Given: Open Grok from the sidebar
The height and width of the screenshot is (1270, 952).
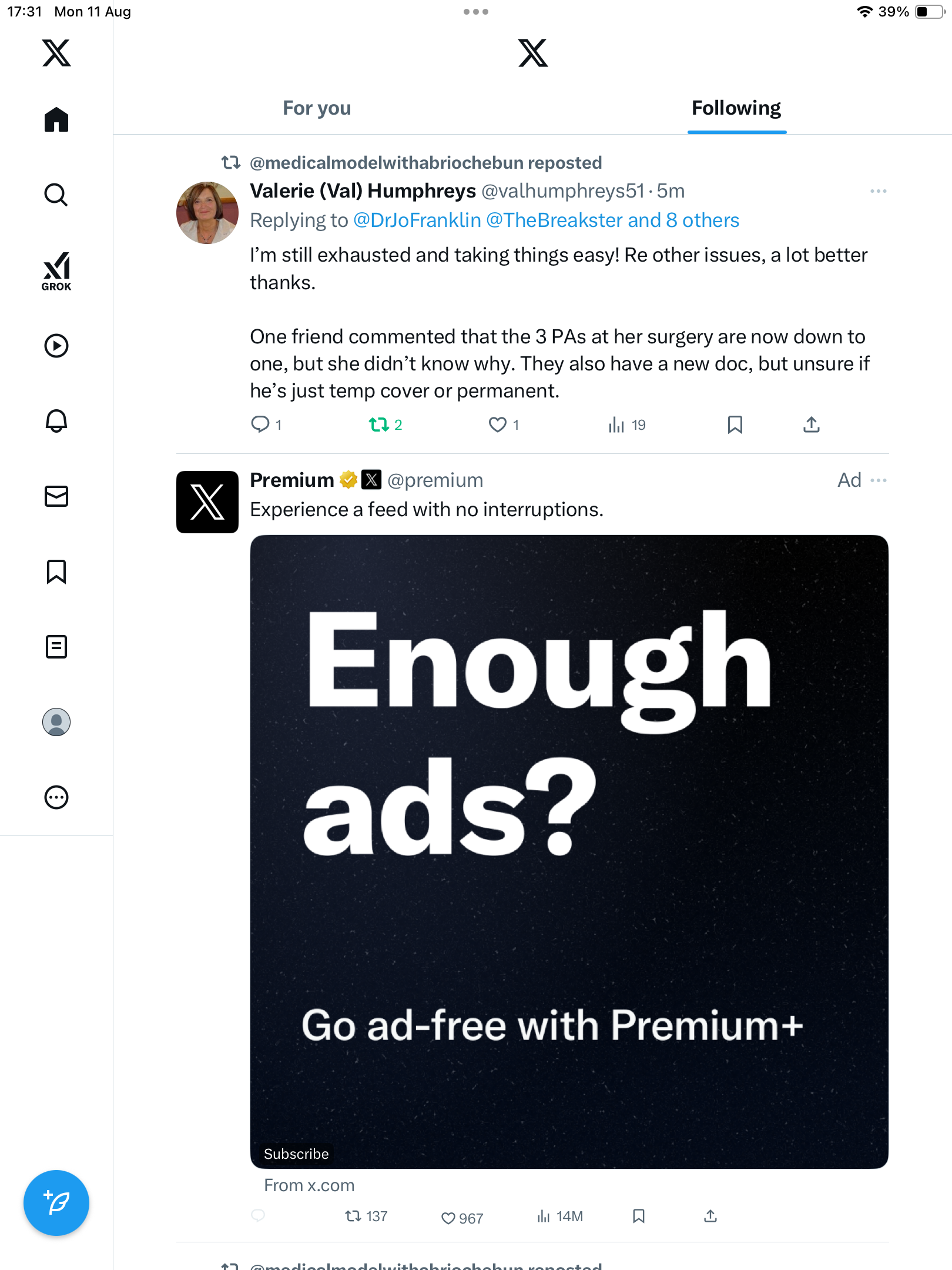Looking at the screenshot, I should [56, 271].
